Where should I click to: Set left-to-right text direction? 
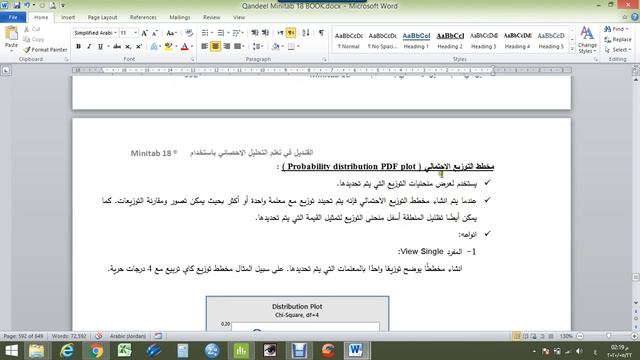click(x=280, y=33)
